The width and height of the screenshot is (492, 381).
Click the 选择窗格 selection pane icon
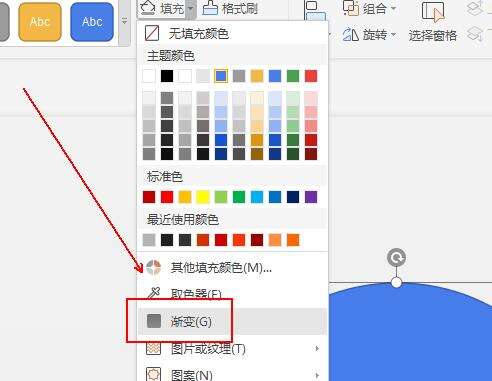(433, 12)
